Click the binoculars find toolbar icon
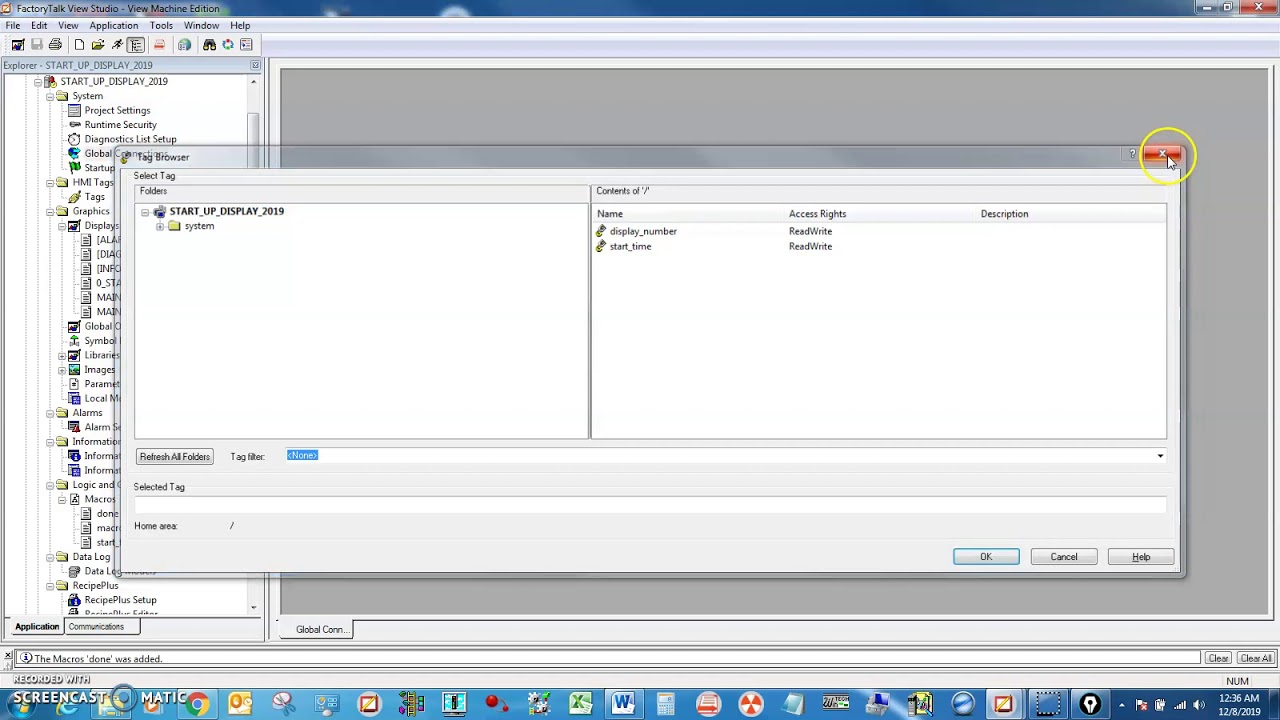The height and width of the screenshot is (720, 1280). [209, 44]
